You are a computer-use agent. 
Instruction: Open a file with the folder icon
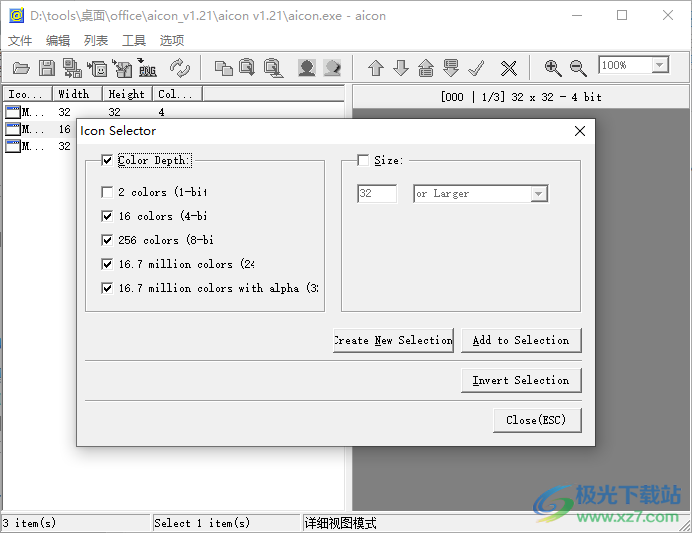[21, 68]
